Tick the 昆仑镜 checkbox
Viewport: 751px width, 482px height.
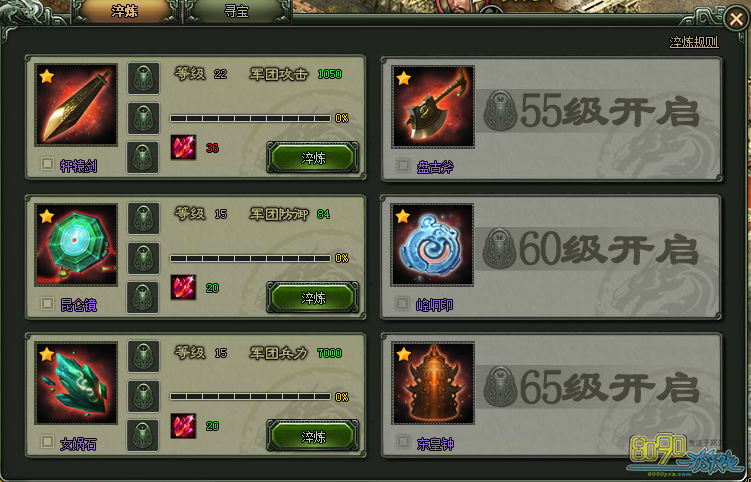click(47, 303)
